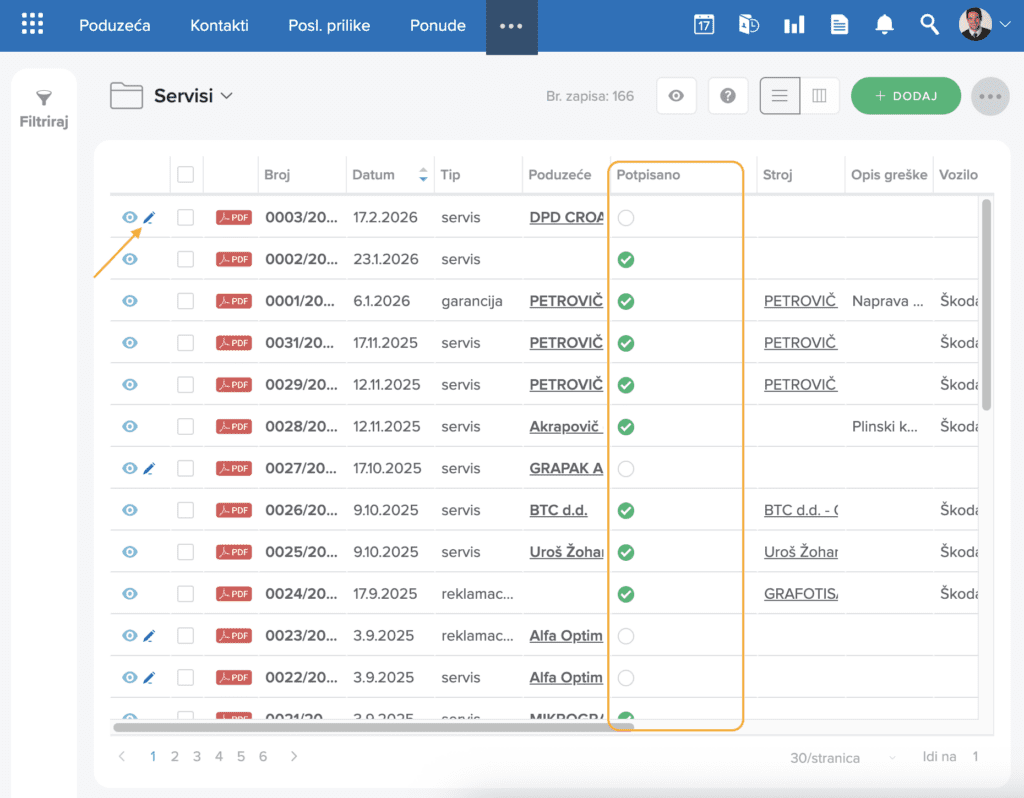Expand the user profile avatar menu
Viewport: 1024px width, 798px height.
[x=984, y=25]
